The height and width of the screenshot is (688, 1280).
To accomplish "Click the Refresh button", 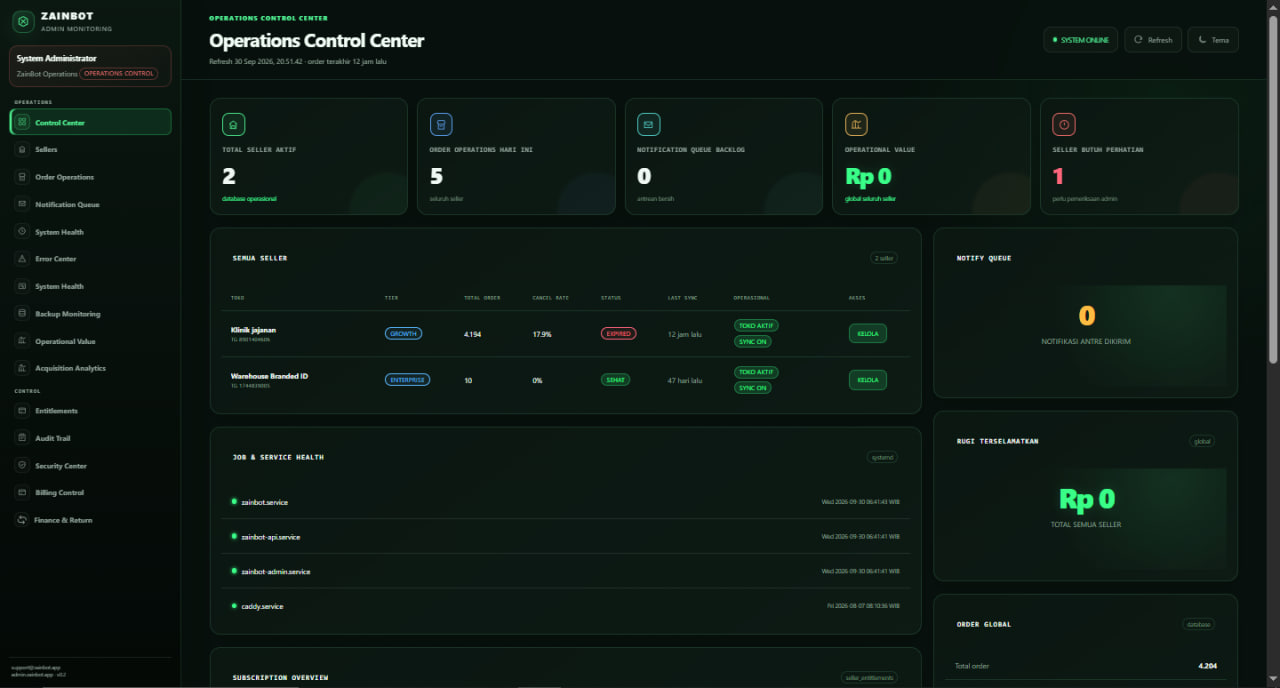I will click(x=1153, y=40).
